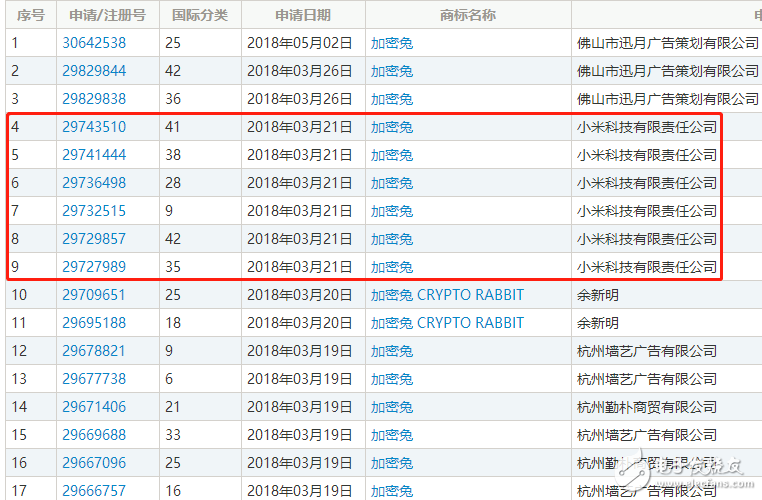Click registration number 29709651
This screenshot has width=762, height=500.
point(94,295)
